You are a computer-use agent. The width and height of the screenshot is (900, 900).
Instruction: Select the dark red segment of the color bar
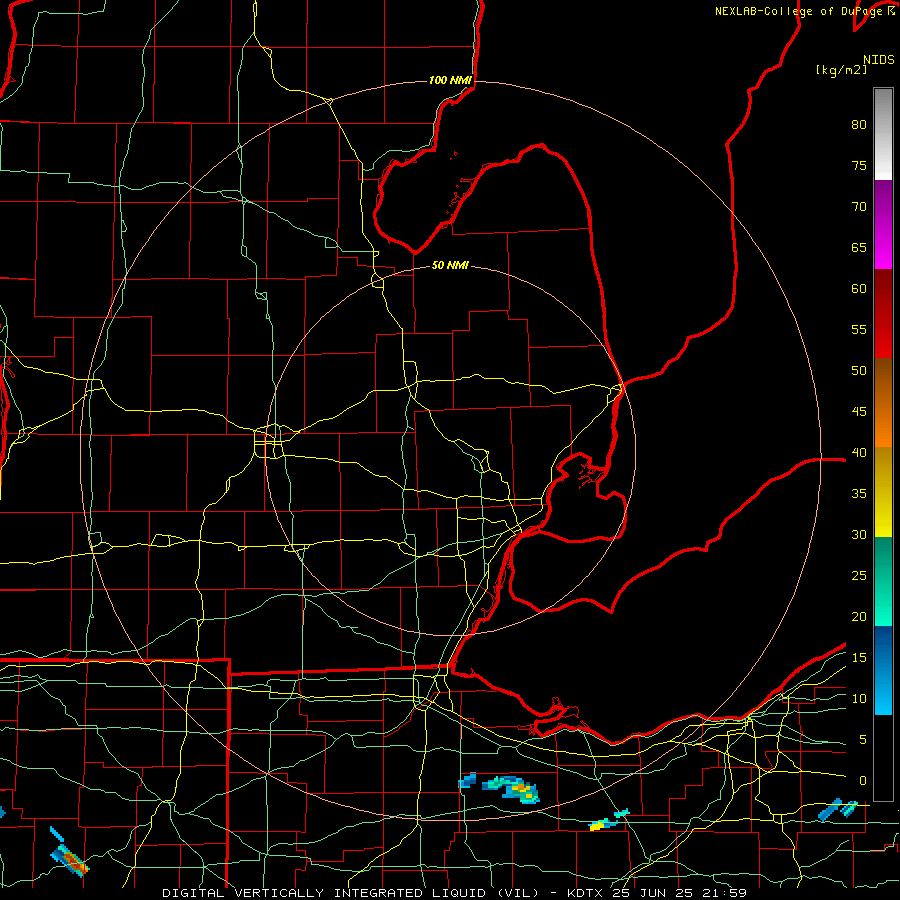(883, 313)
